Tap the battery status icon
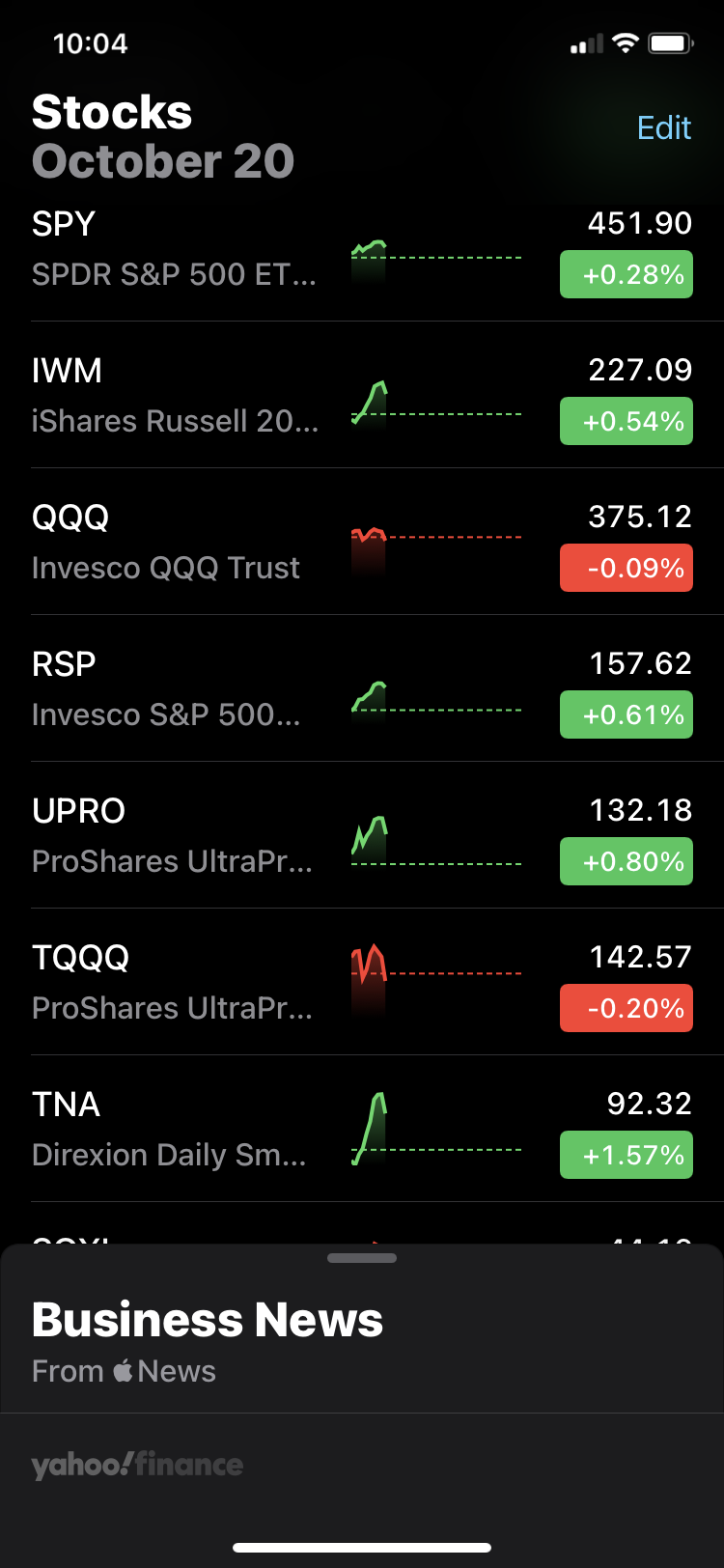The height and width of the screenshot is (1568, 724). pos(672,43)
